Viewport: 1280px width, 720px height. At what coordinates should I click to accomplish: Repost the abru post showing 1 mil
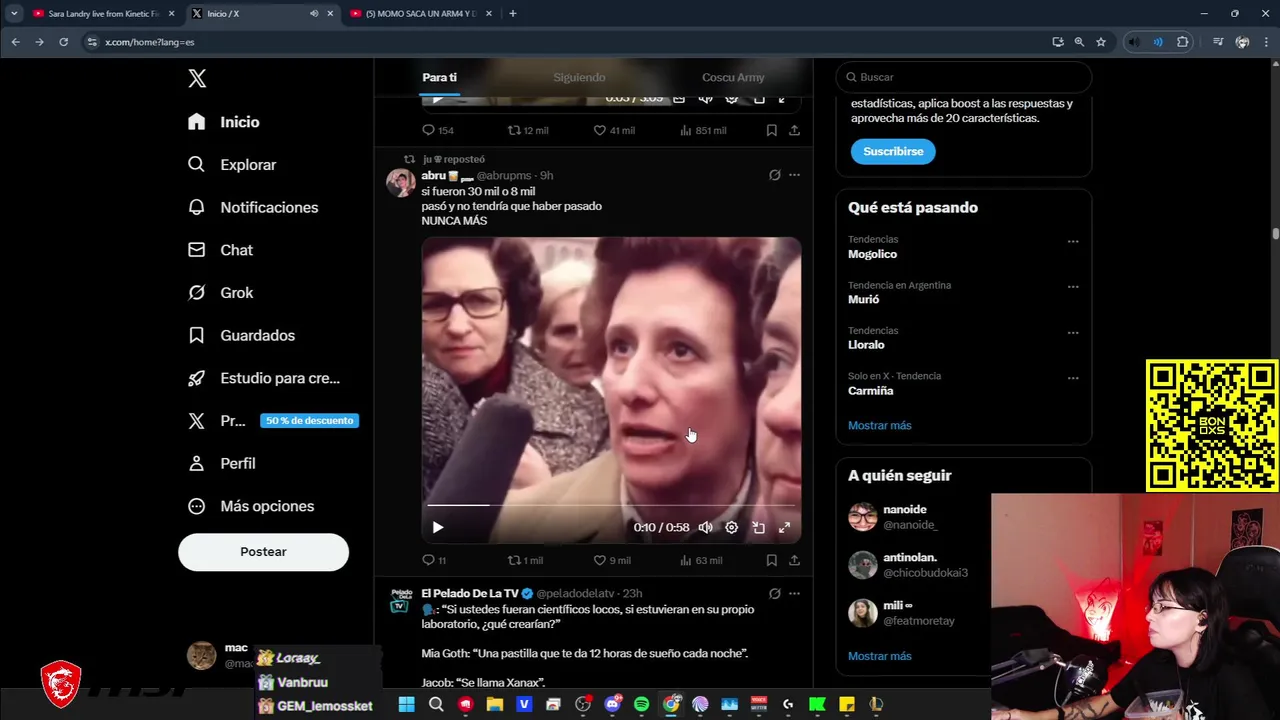pyautogui.click(x=525, y=561)
